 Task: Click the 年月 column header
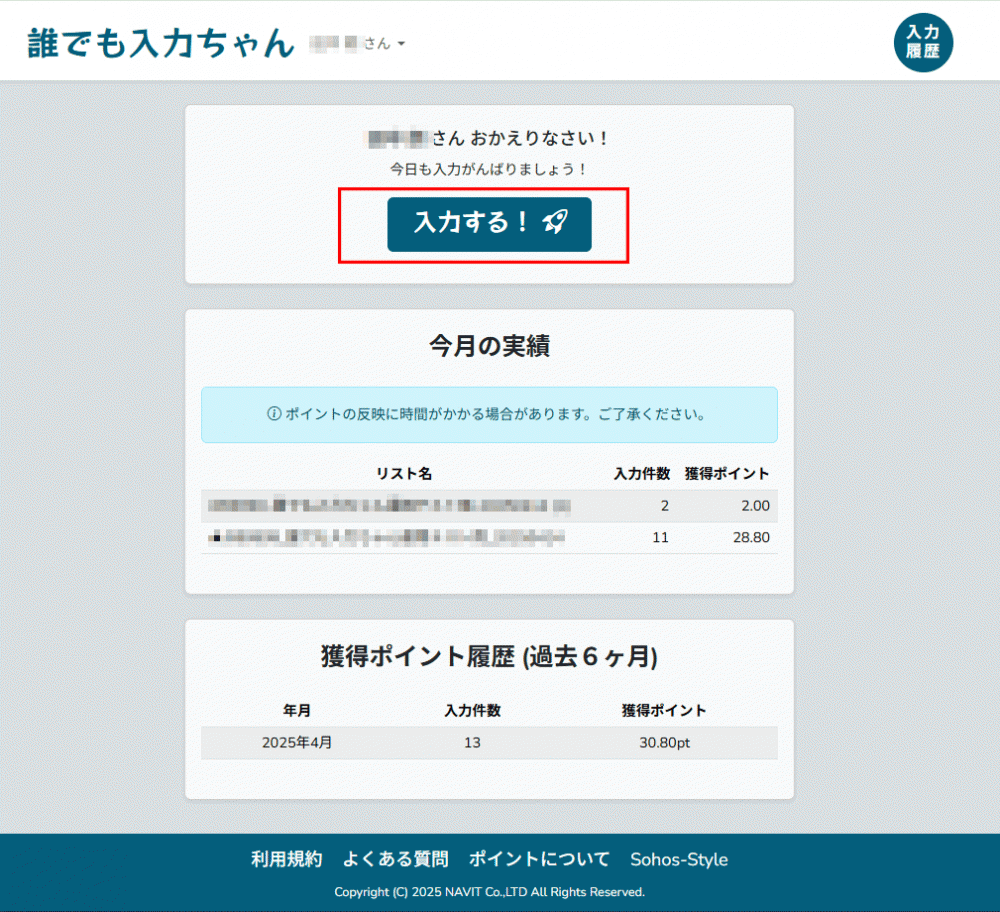[297, 711]
